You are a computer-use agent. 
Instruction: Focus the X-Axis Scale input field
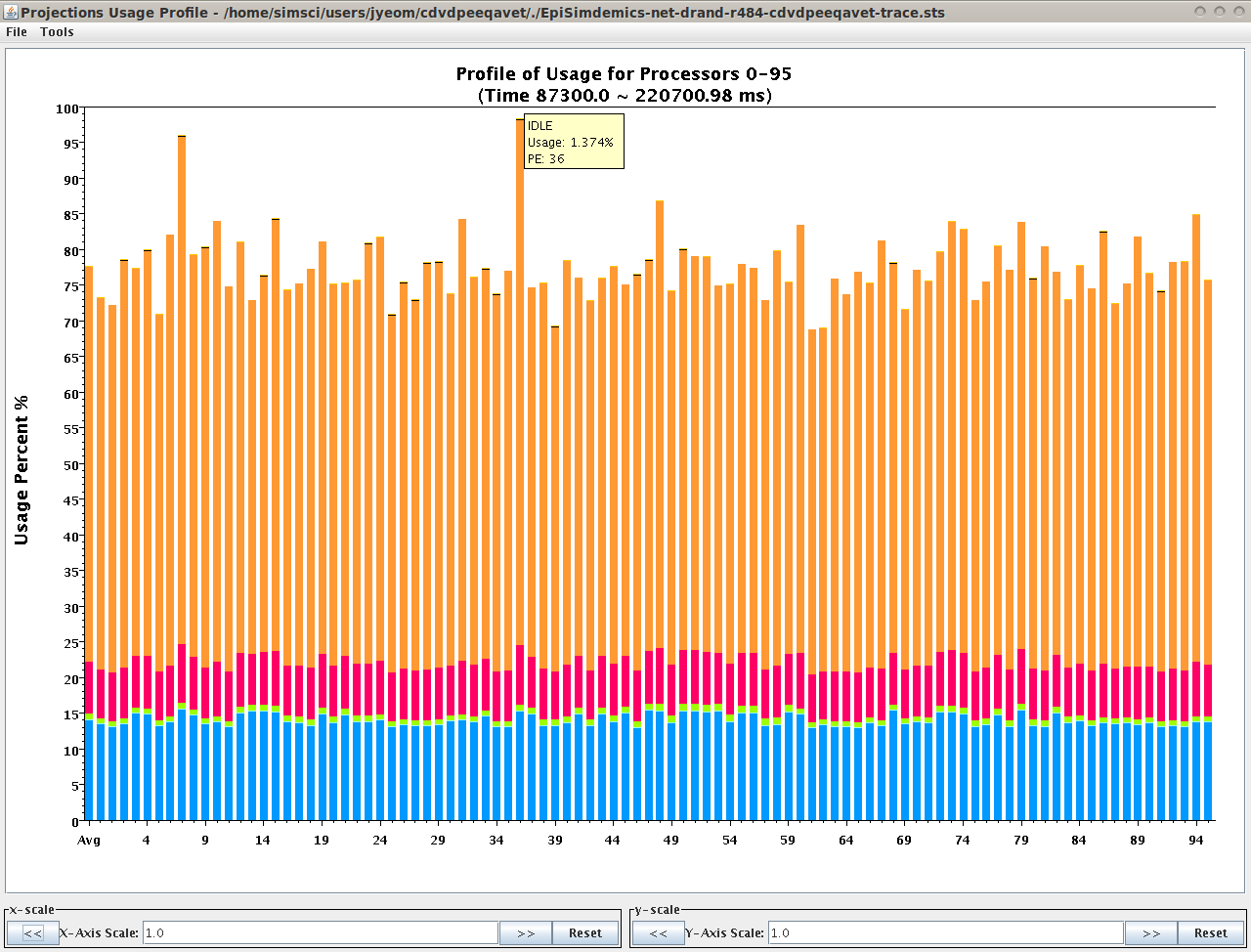[320, 933]
